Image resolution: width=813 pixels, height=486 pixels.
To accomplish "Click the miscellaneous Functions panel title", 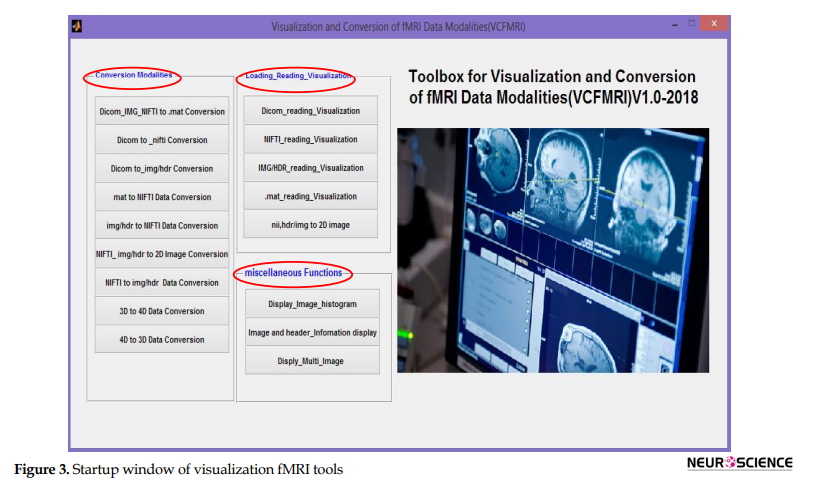I will tap(293, 273).
